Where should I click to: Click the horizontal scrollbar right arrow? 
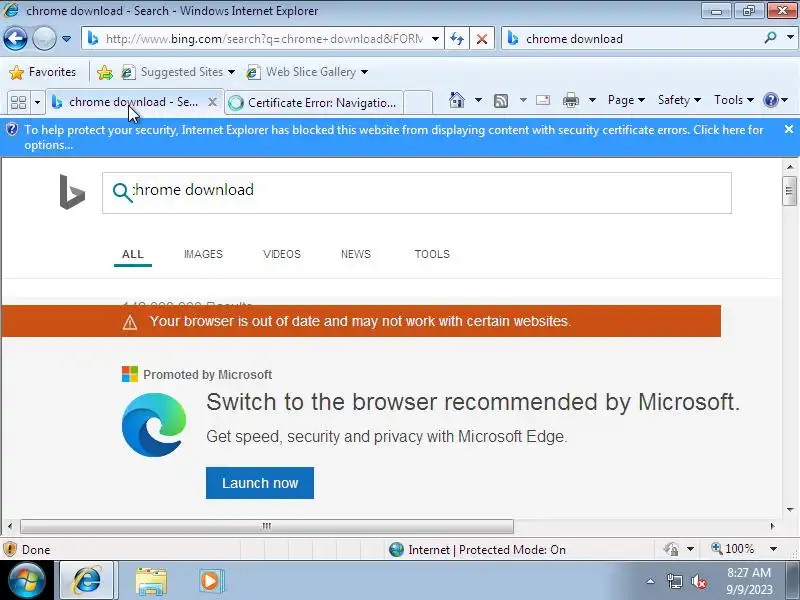(772, 526)
